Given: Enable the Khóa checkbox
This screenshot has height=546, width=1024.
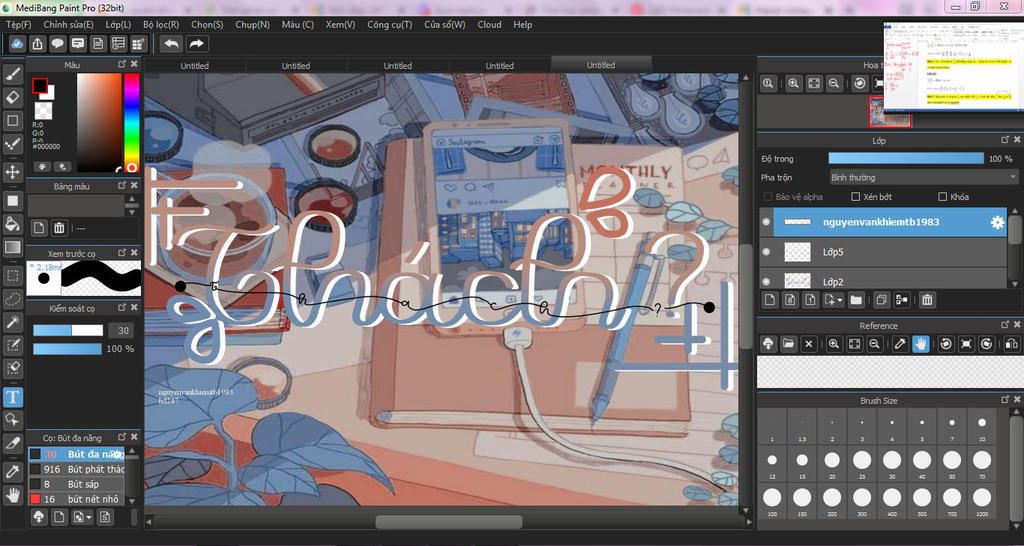Looking at the screenshot, I should coord(942,197).
